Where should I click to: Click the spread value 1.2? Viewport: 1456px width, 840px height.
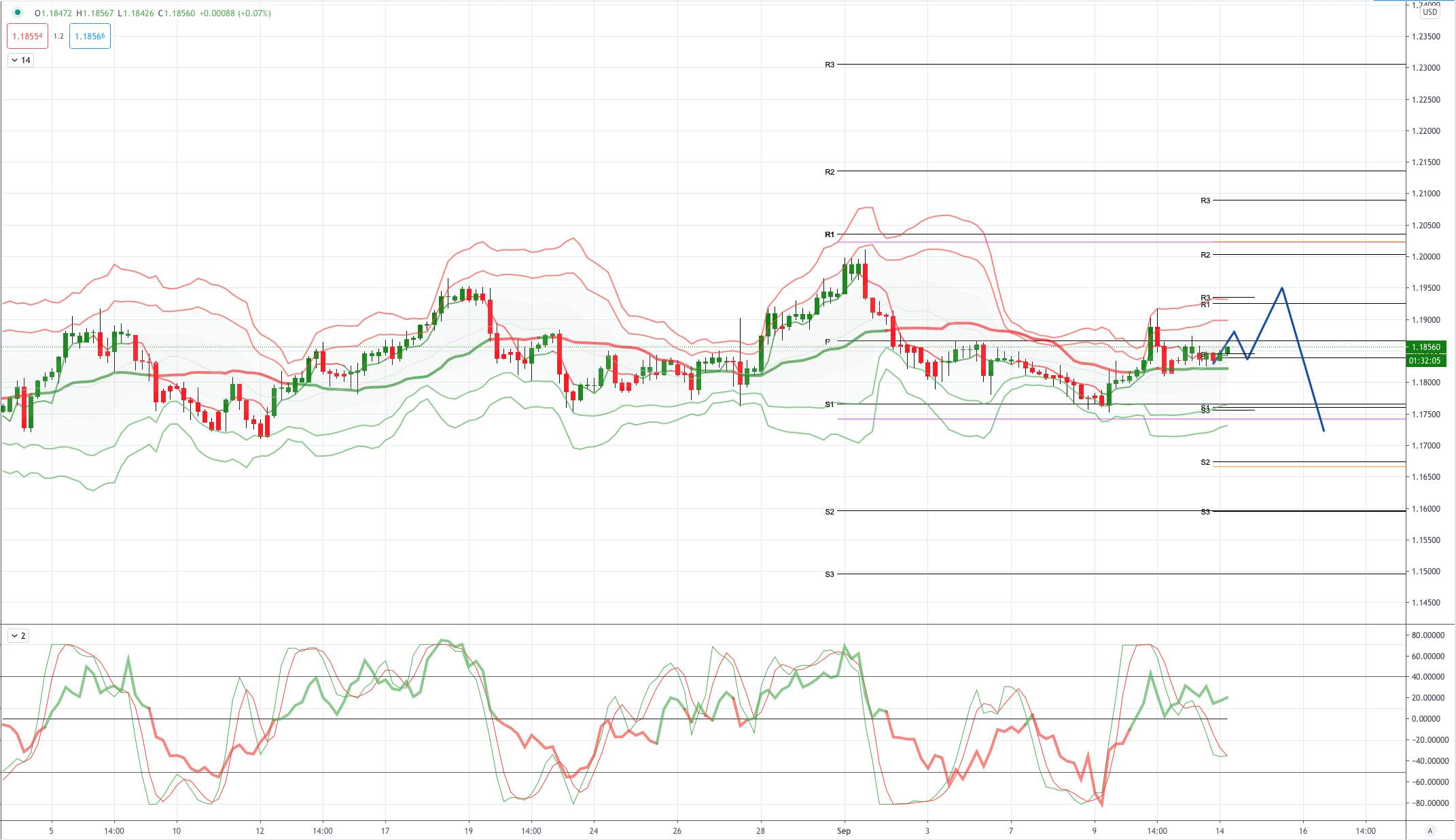[x=58, y=36]
